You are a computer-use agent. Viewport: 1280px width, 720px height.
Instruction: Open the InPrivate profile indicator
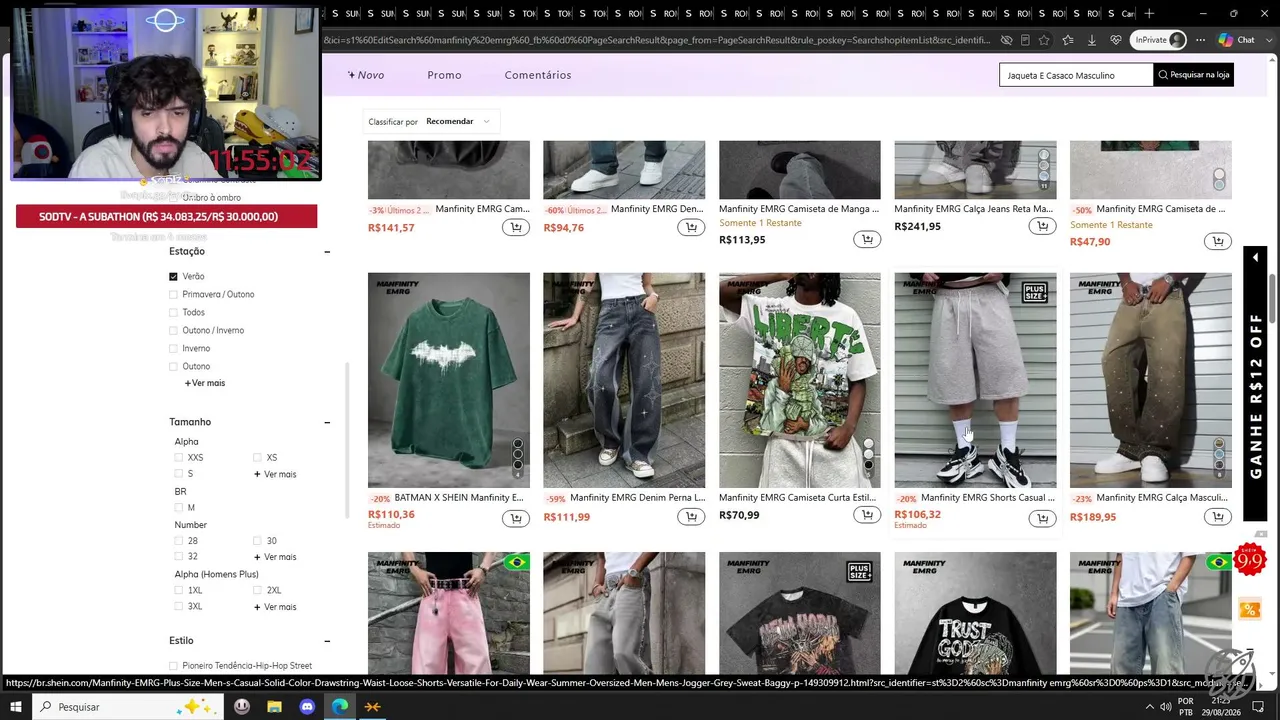[x=1159, y=40]
